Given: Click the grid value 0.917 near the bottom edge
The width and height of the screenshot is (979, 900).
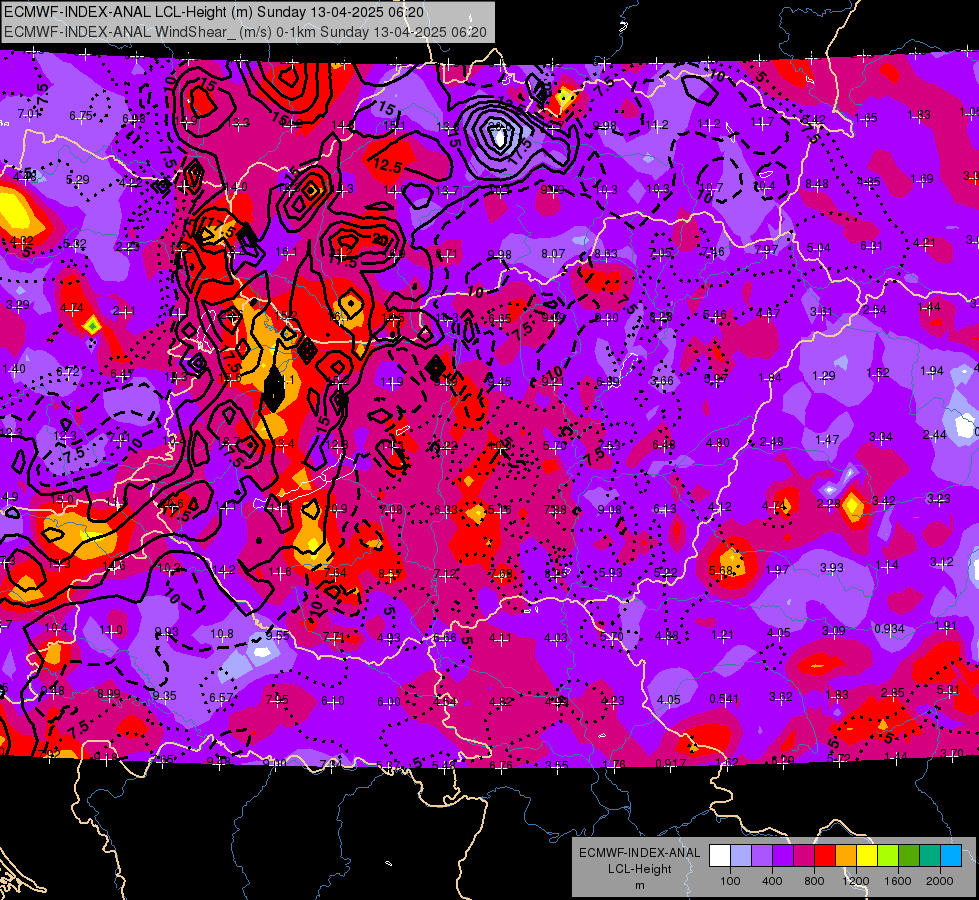Looking at the screenshot, I should tap(671, 763).
